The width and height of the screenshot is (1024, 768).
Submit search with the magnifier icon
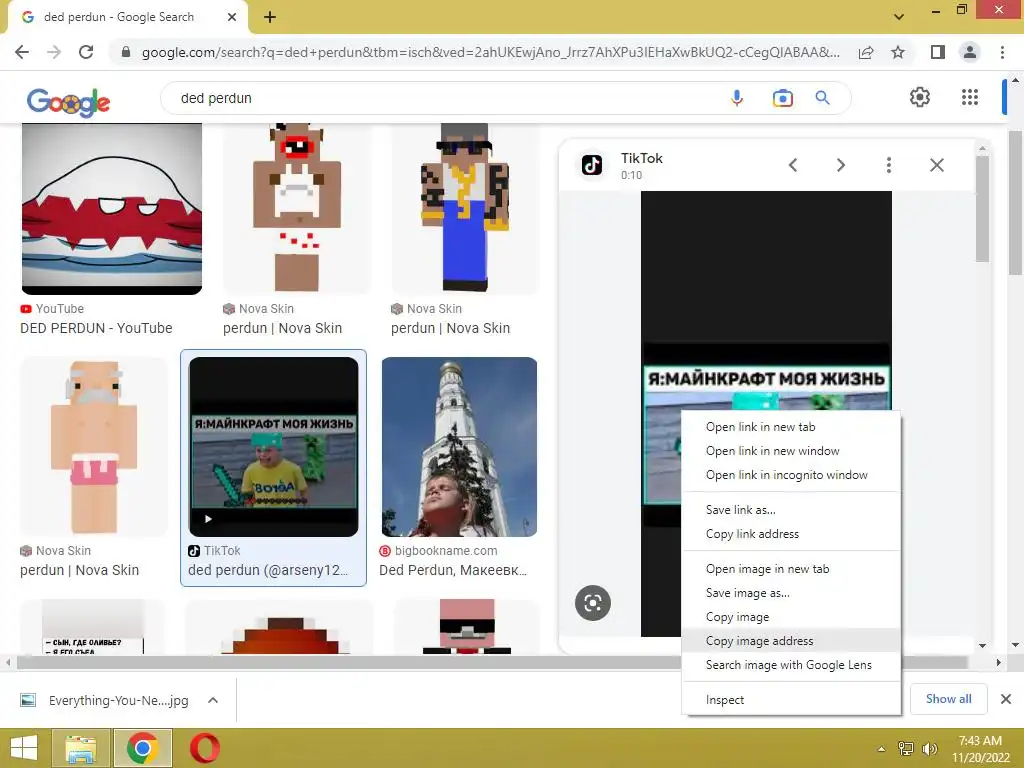[823, 98]
